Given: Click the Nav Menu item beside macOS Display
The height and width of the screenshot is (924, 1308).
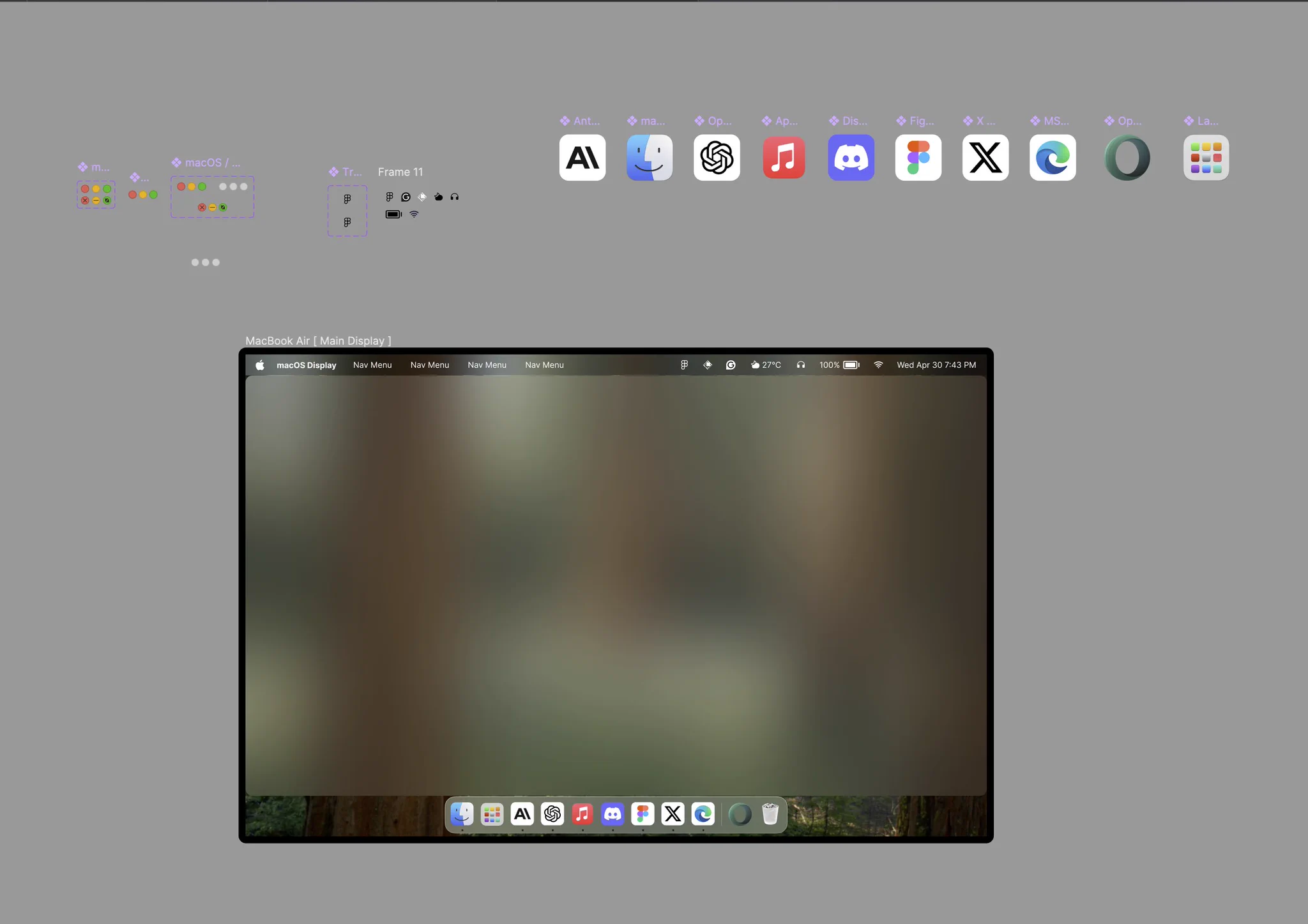Looking at the screenshot, I should (372, 365).
